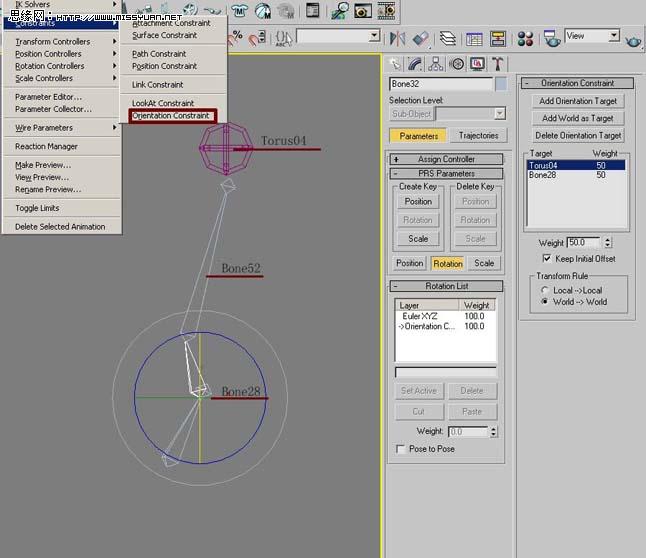The height and width of the screenshot is (558, 646).
Task: Click Add World as Target button
Action: click(x=578, y=118)
